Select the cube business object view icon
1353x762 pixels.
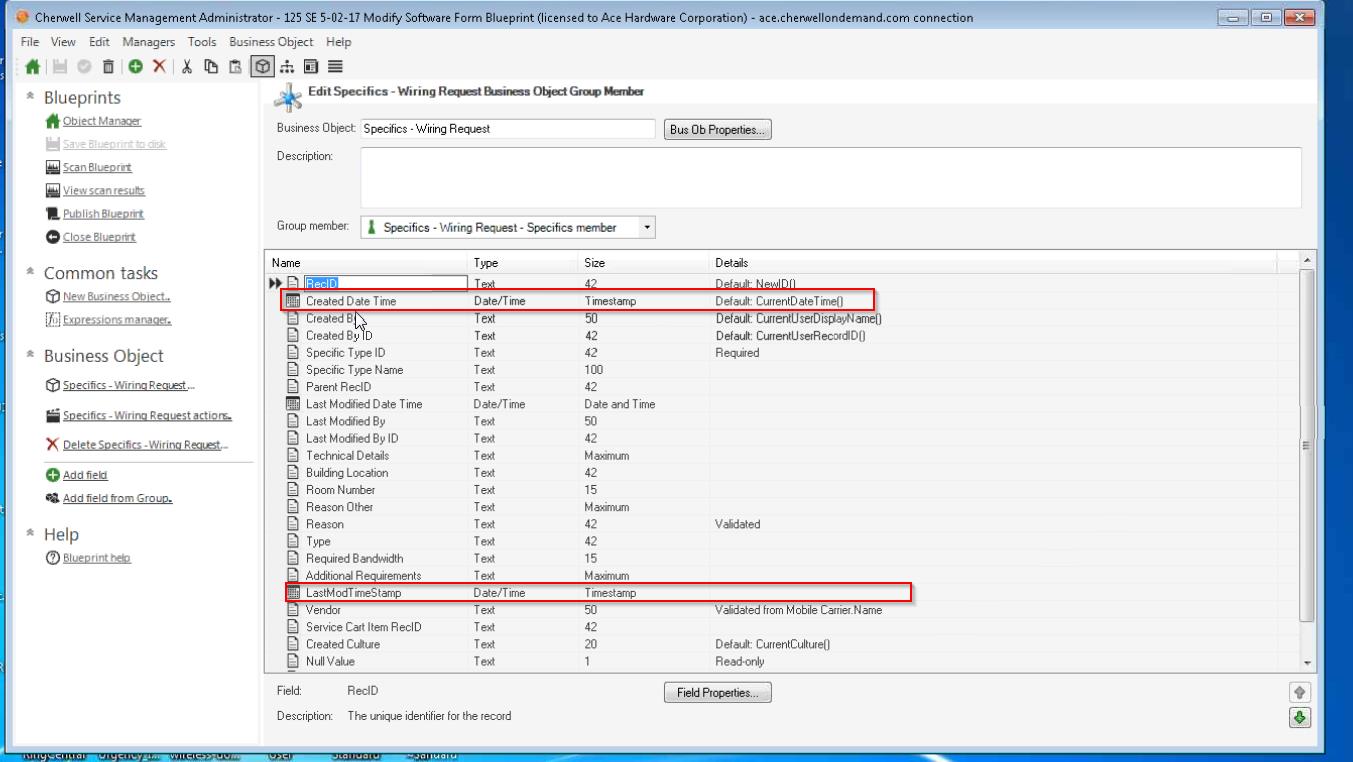click(262, 67)
